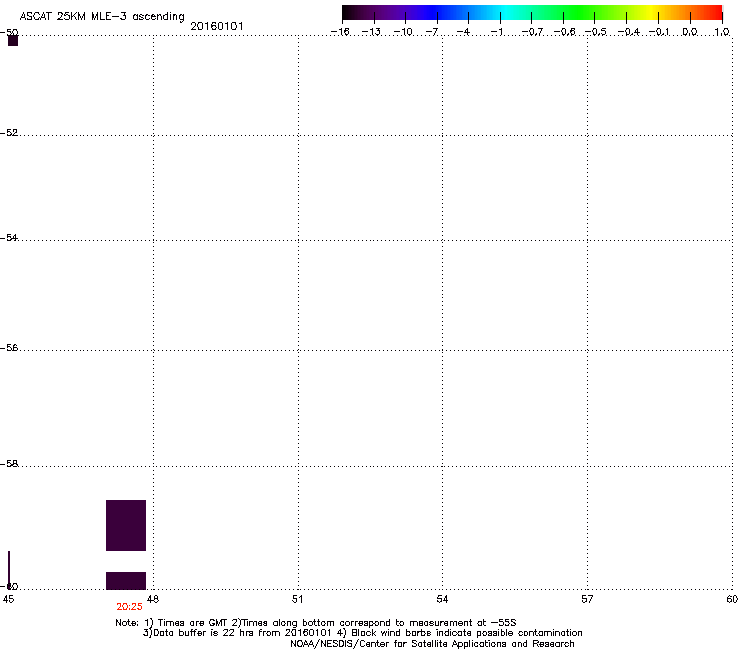Click latitude axis label -56
The image size is (740, 650).
tap(9, 347)
